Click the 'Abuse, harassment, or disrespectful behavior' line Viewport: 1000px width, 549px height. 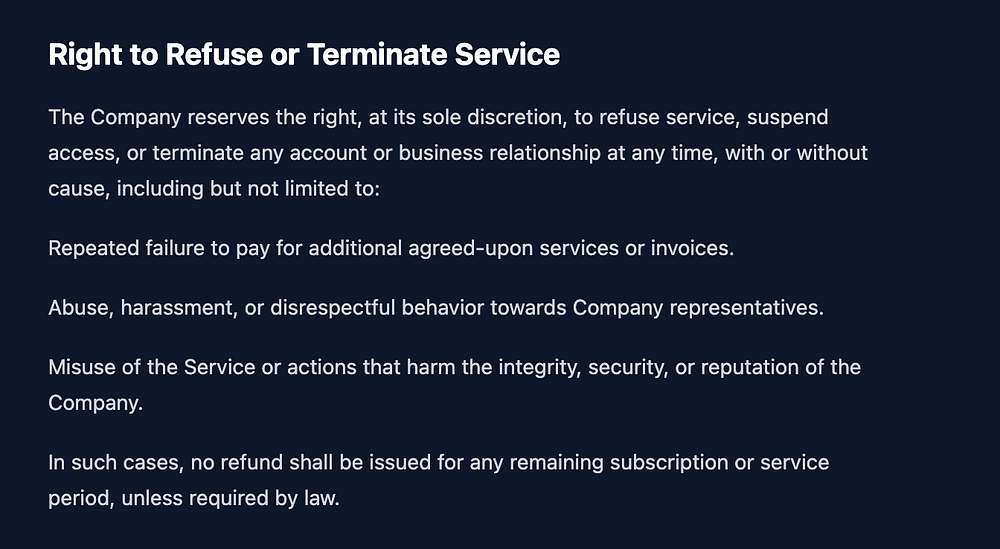coord(436,307)
